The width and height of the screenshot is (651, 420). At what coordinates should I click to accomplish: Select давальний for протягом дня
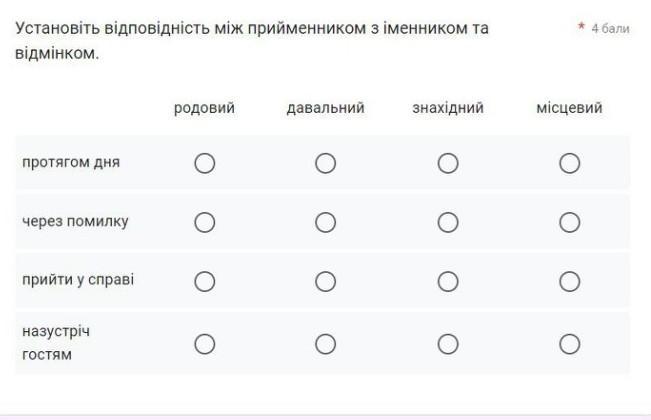tap(325, 163)
